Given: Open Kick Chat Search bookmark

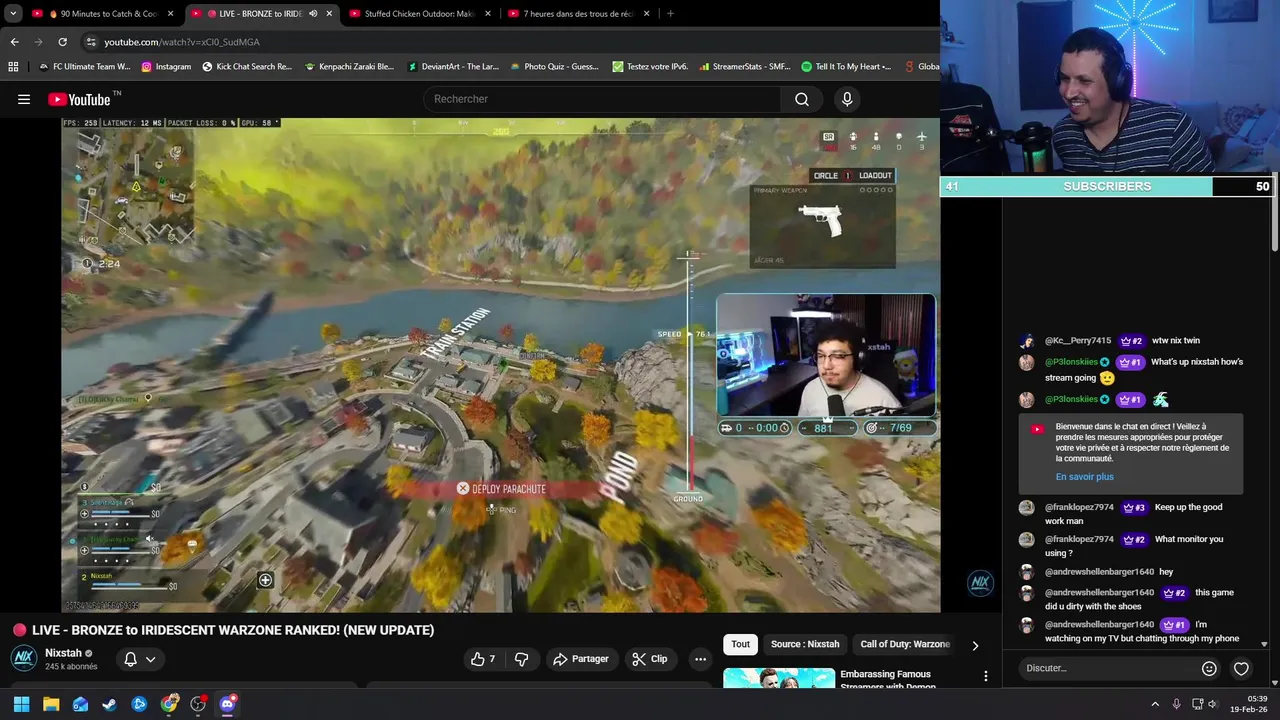Looking at the screenshot, I should click(x=247, y=67).
